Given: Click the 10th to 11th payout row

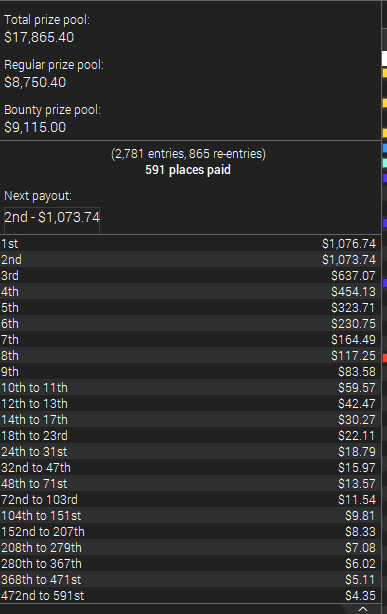Looking at the screenshot, I should [x=190, y=387].
